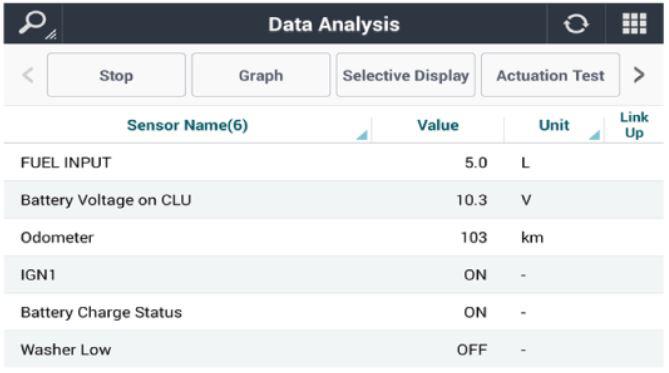Start Actuation Test

click(x=550, y=75)
